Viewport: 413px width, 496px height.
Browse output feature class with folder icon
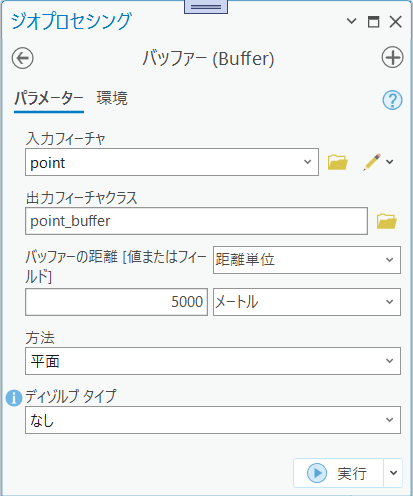click(387, 221)
